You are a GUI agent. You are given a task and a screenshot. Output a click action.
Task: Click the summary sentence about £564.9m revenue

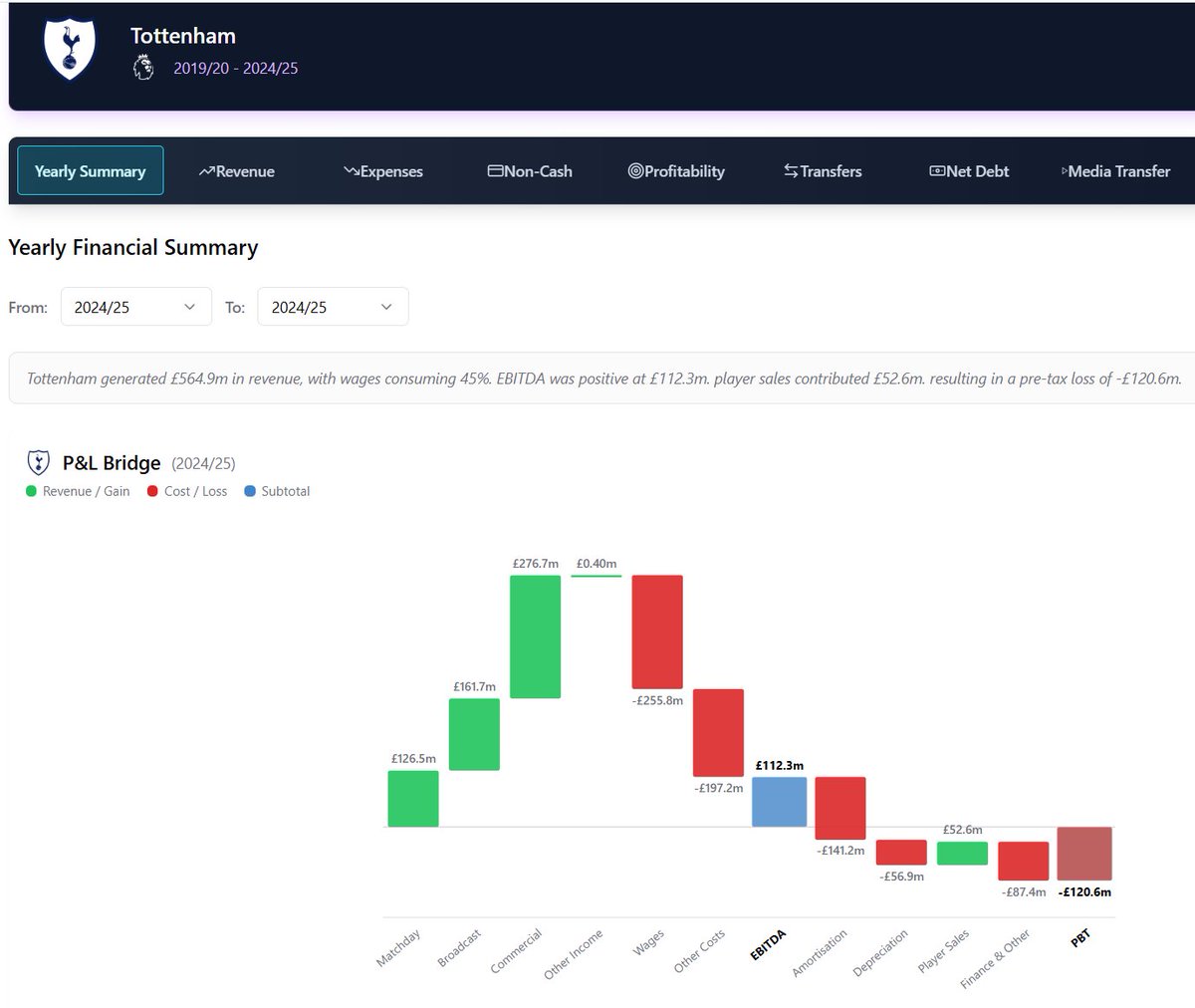[603, 378]
